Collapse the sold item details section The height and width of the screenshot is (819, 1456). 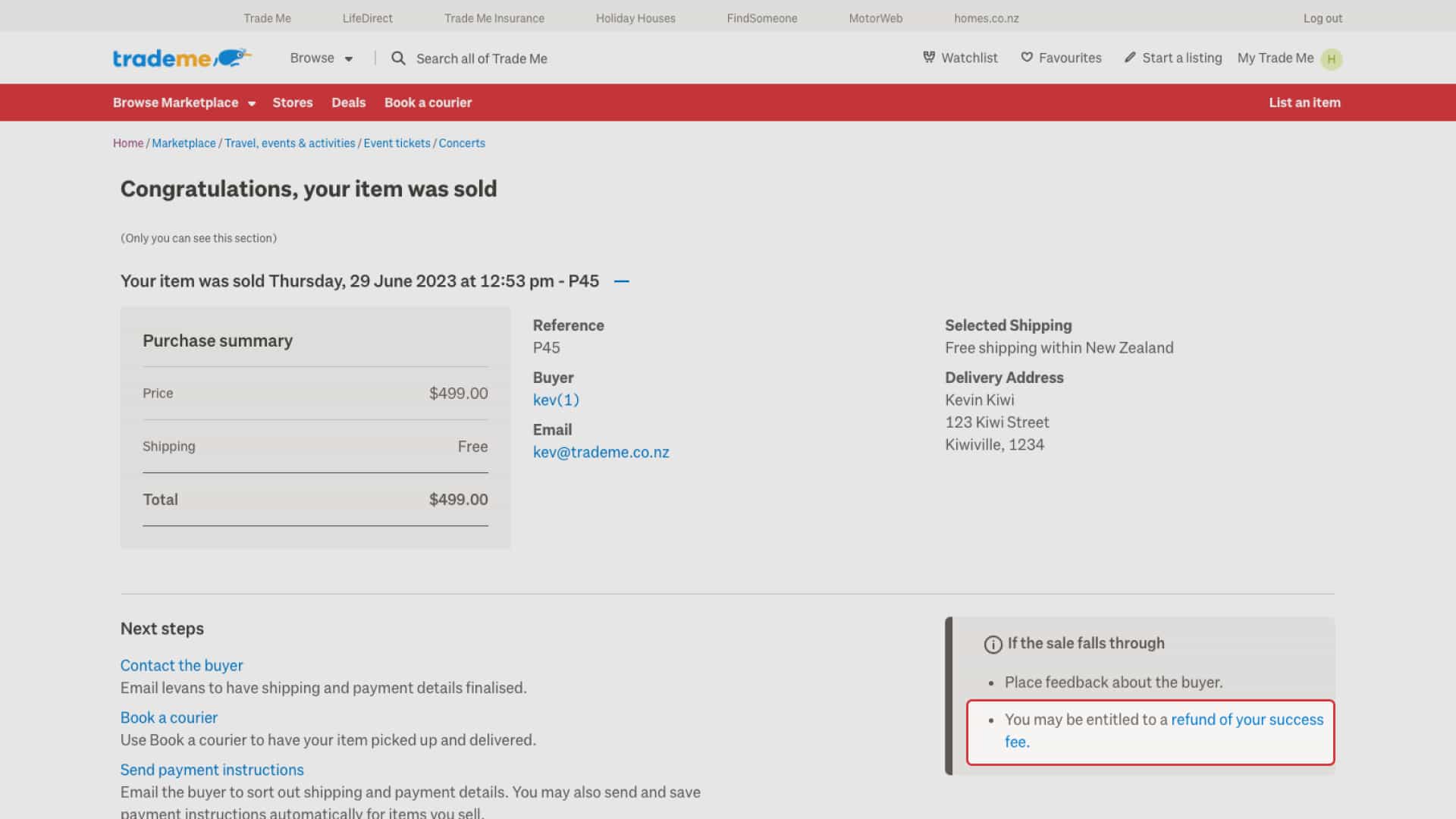click(x=621, y=281)
